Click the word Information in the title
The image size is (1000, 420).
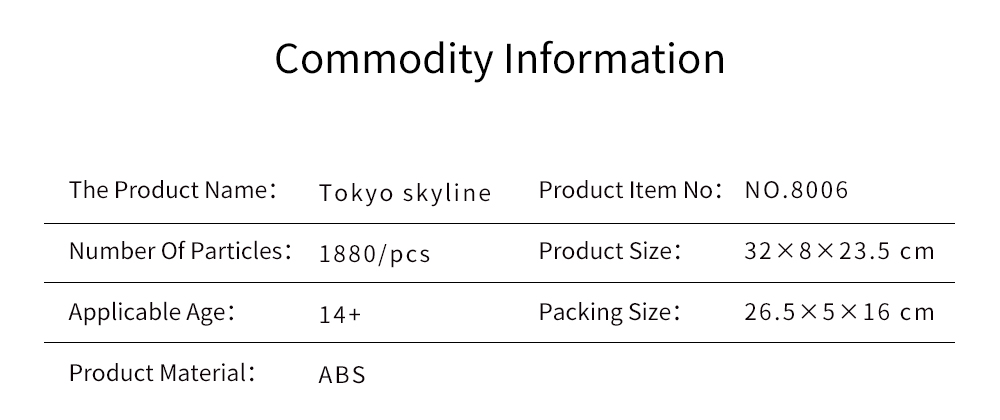(x=614, y=57)
